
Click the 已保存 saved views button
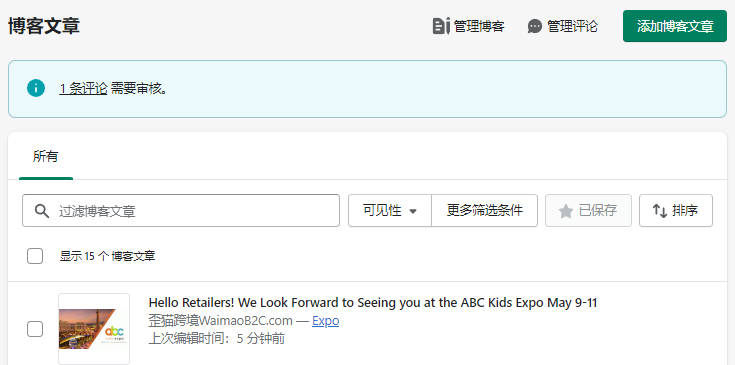pos(588,211)
